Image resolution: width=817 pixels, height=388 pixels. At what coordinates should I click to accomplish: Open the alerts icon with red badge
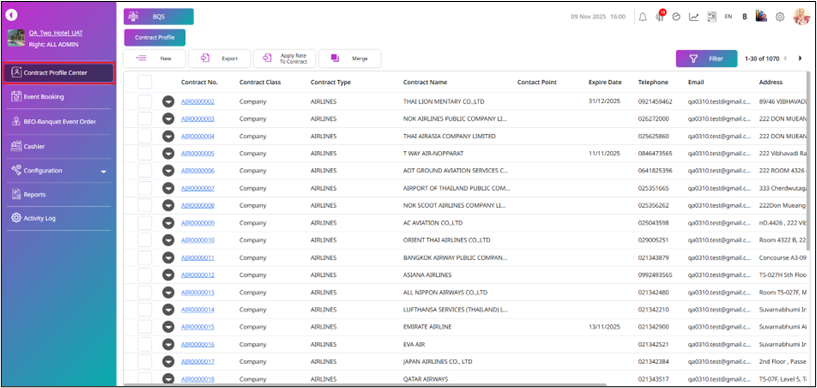(x=660, y=16)
